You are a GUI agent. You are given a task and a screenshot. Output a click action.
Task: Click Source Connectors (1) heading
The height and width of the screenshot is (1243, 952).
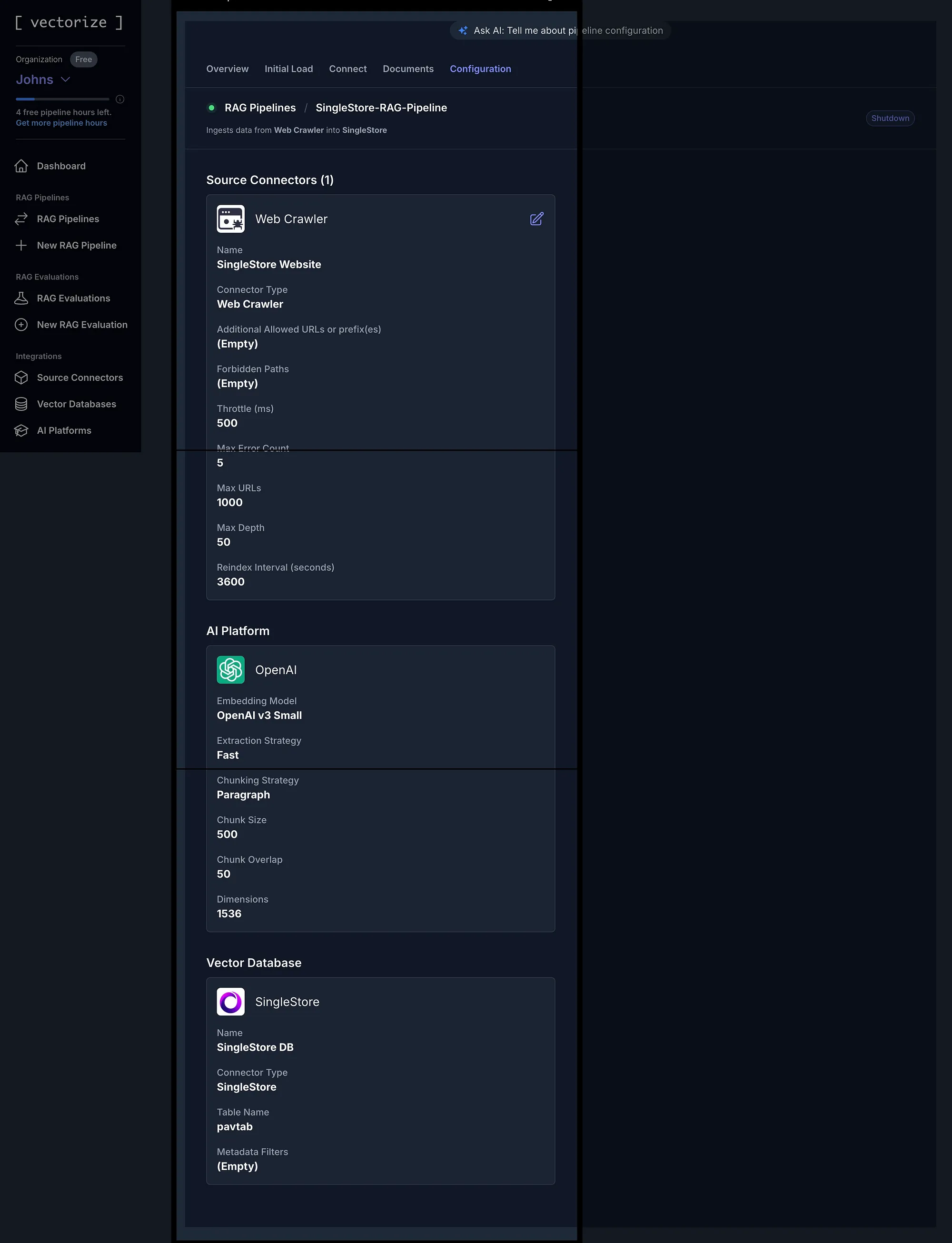[270, 180]
